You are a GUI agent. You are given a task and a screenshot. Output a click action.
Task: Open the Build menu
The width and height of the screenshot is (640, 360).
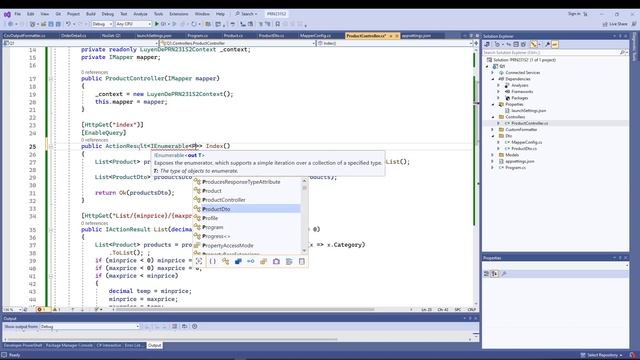(91, 14)
